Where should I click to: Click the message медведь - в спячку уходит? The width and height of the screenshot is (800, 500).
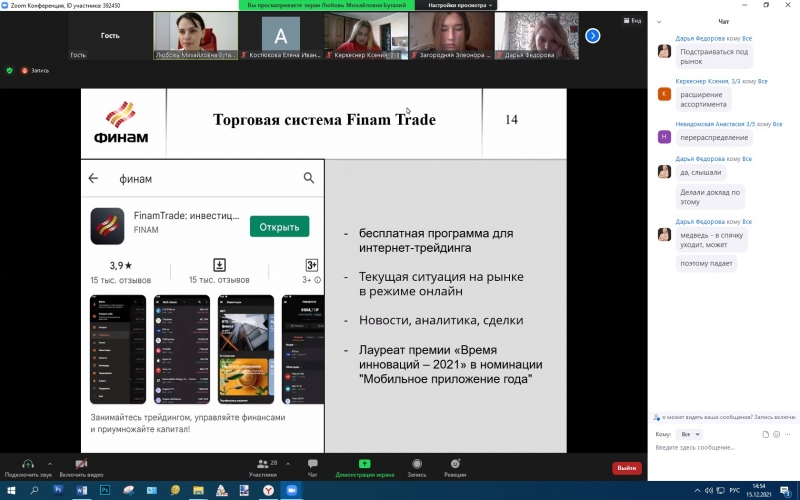pos(712,240)
